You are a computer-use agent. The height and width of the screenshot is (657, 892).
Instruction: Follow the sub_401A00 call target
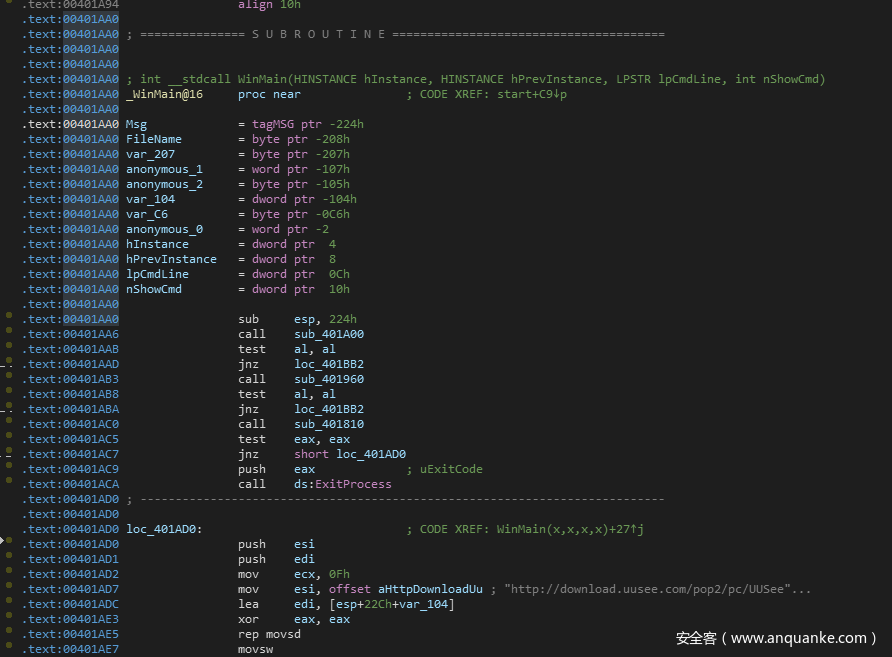329,334
